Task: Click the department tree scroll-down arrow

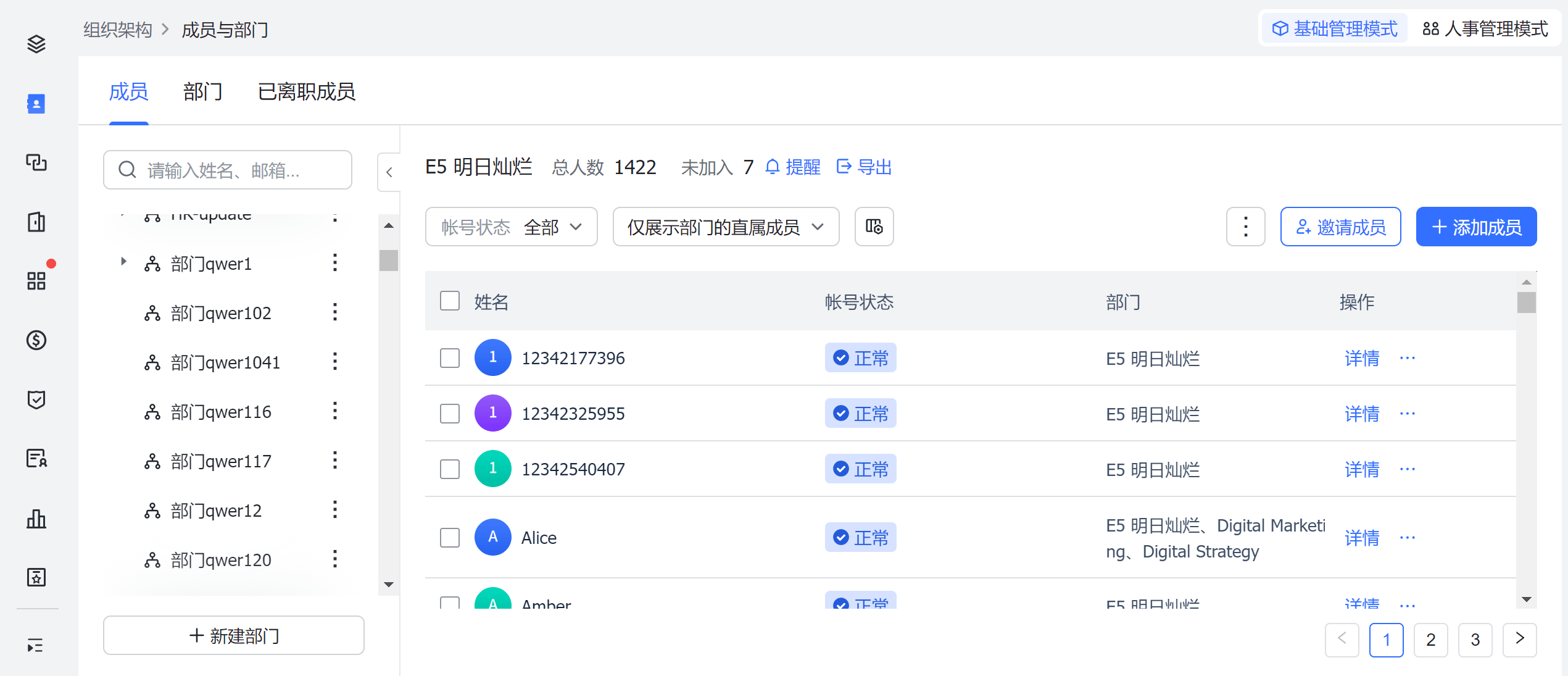Action: [389, 584]
